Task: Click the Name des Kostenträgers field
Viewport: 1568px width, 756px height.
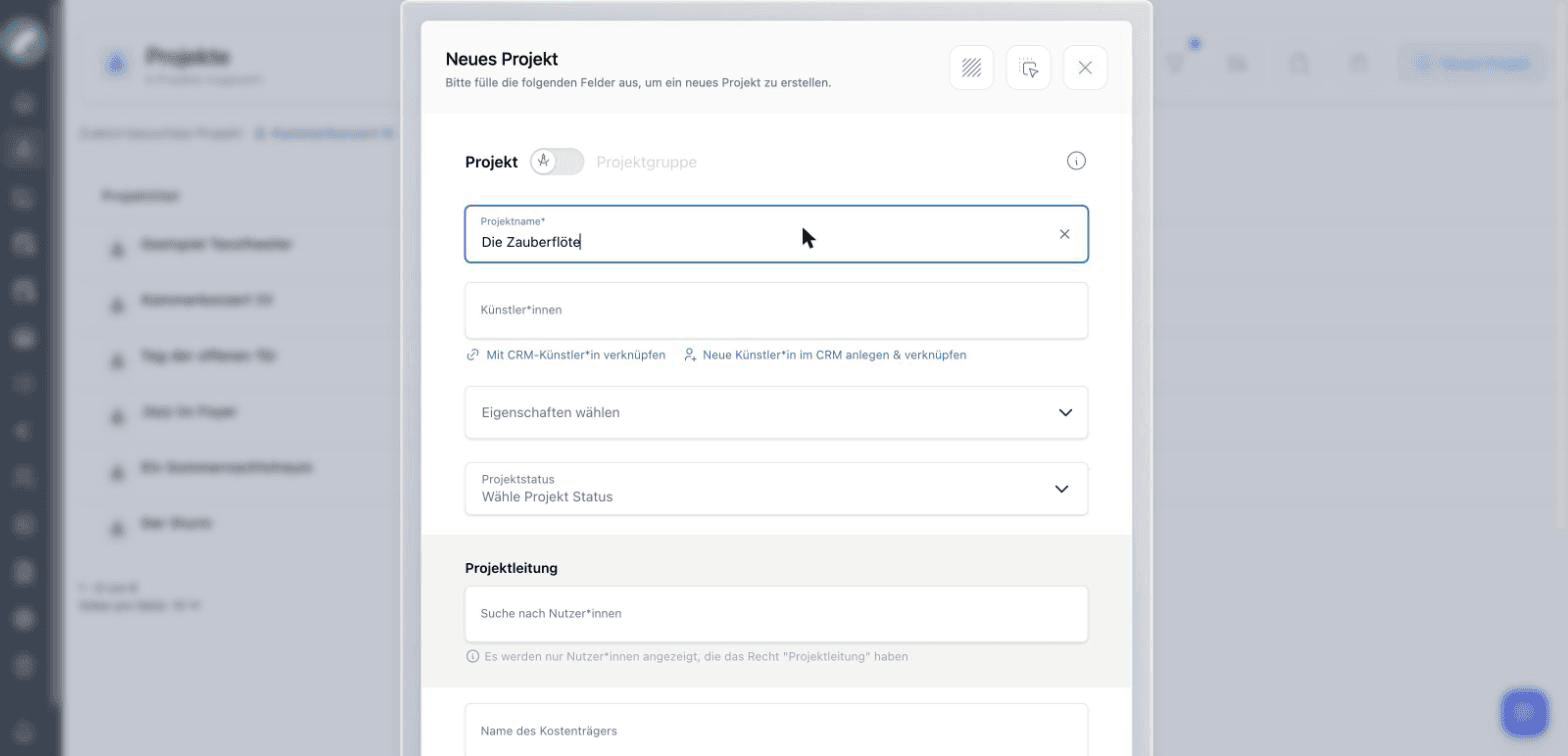Action: 776,730
